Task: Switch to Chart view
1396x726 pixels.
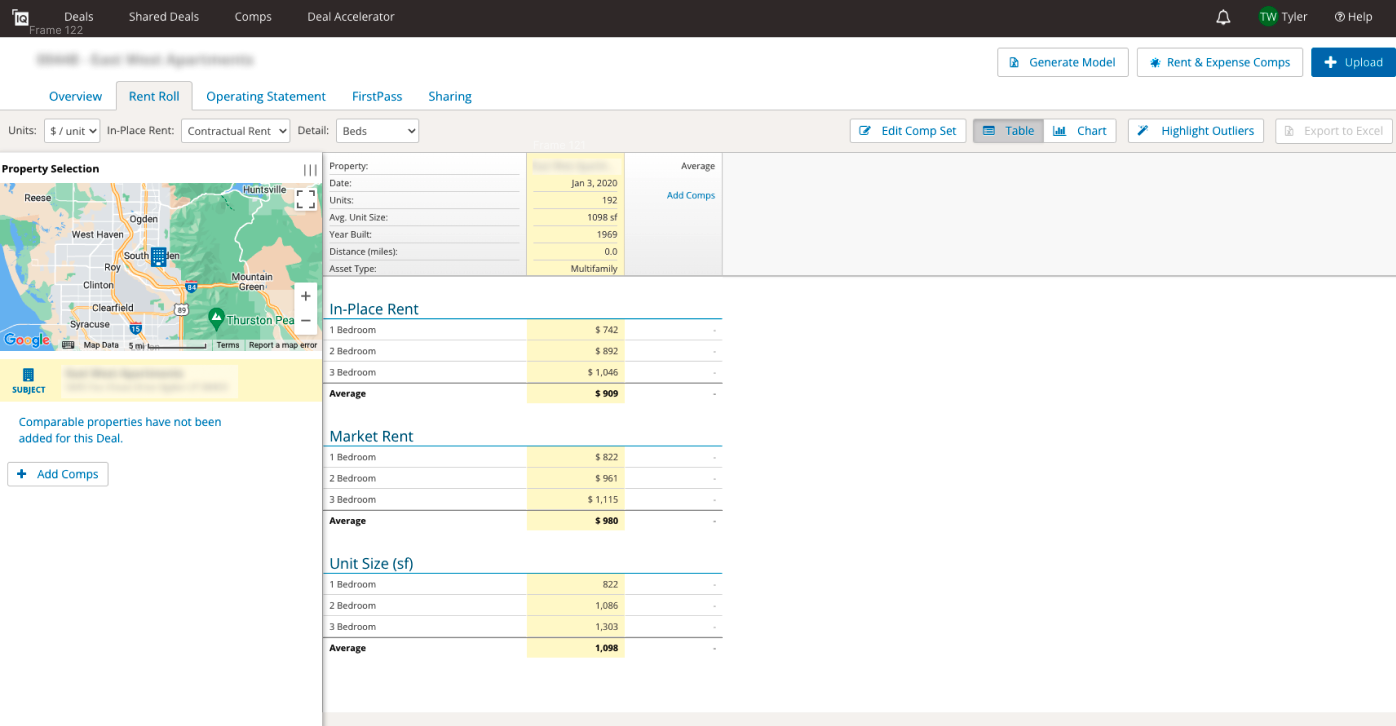Action: click(1080, 131)
